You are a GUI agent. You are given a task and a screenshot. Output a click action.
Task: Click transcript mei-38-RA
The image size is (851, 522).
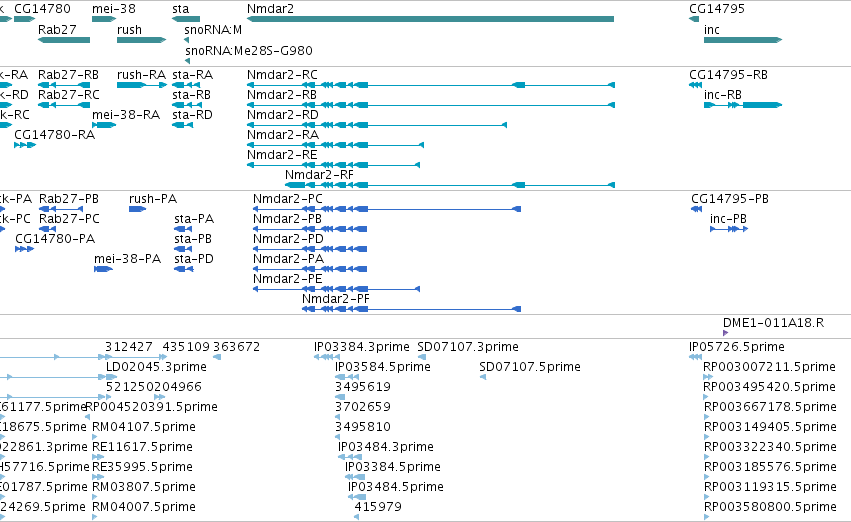[104, 125]
